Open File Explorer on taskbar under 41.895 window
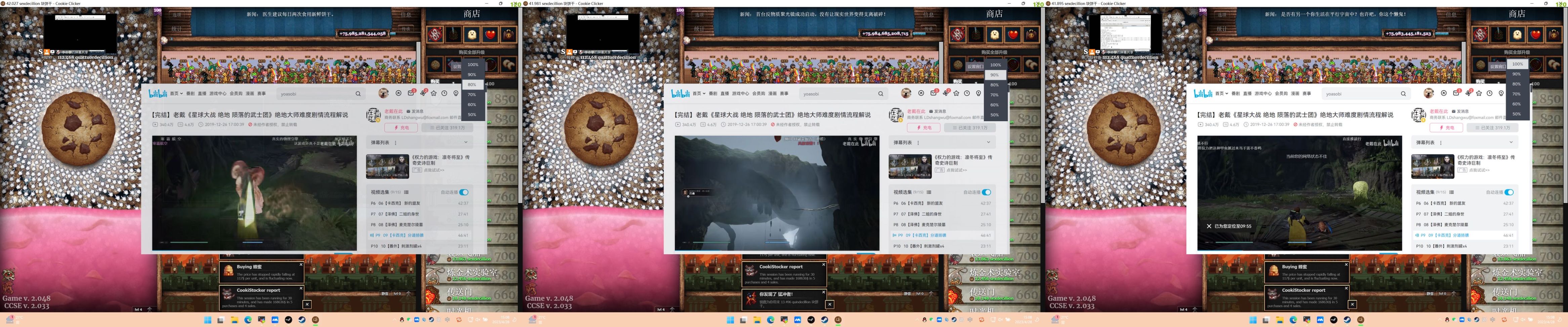Screen dimensions: 1568x327 tap(1279, 320)
